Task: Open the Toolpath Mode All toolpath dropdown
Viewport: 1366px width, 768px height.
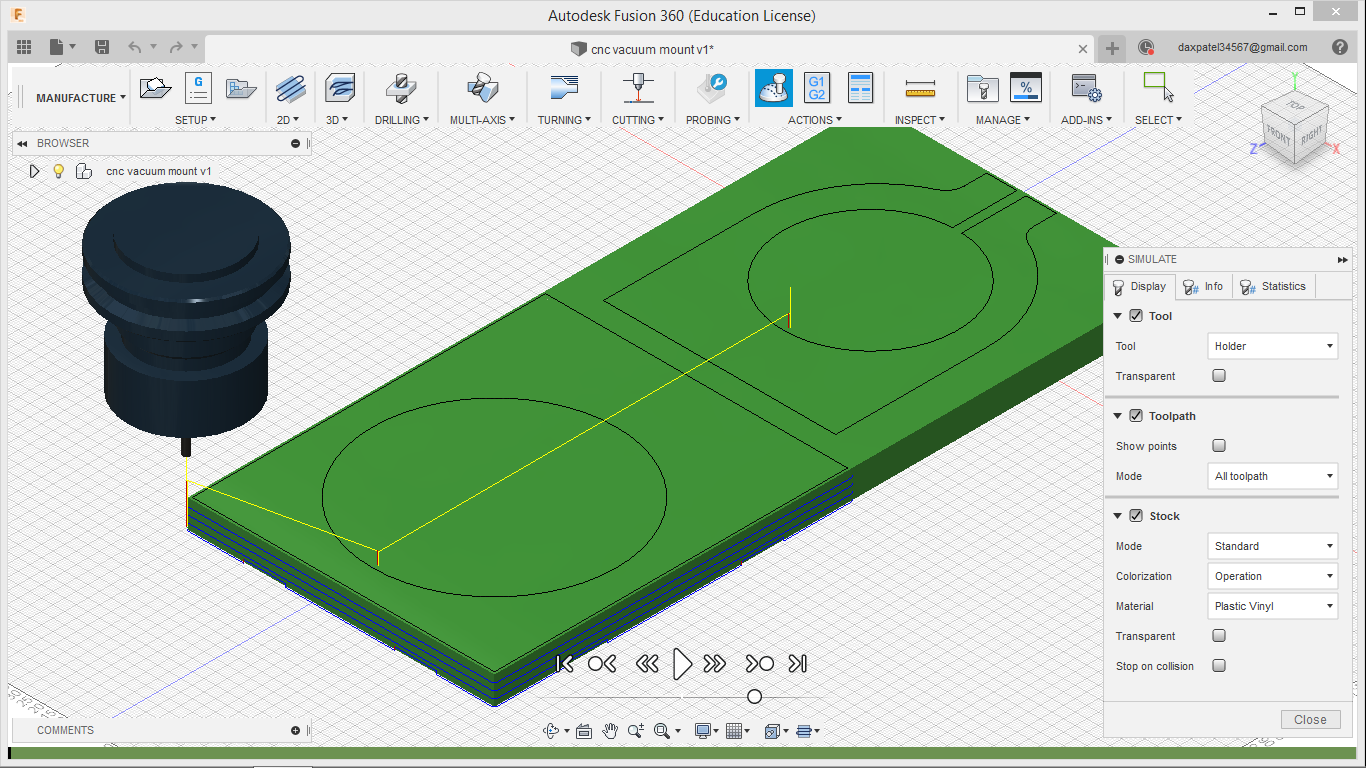Action: (x=1273, y=476)
